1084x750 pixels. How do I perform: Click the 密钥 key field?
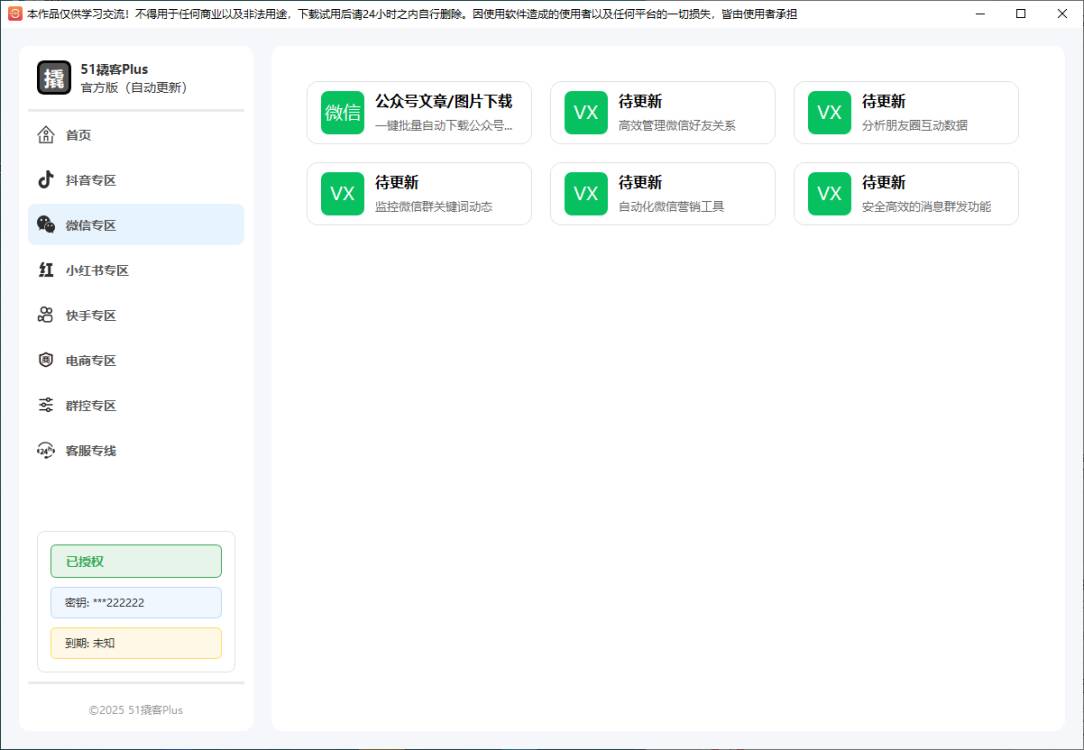pyautogui.click(x=136, y=602)
